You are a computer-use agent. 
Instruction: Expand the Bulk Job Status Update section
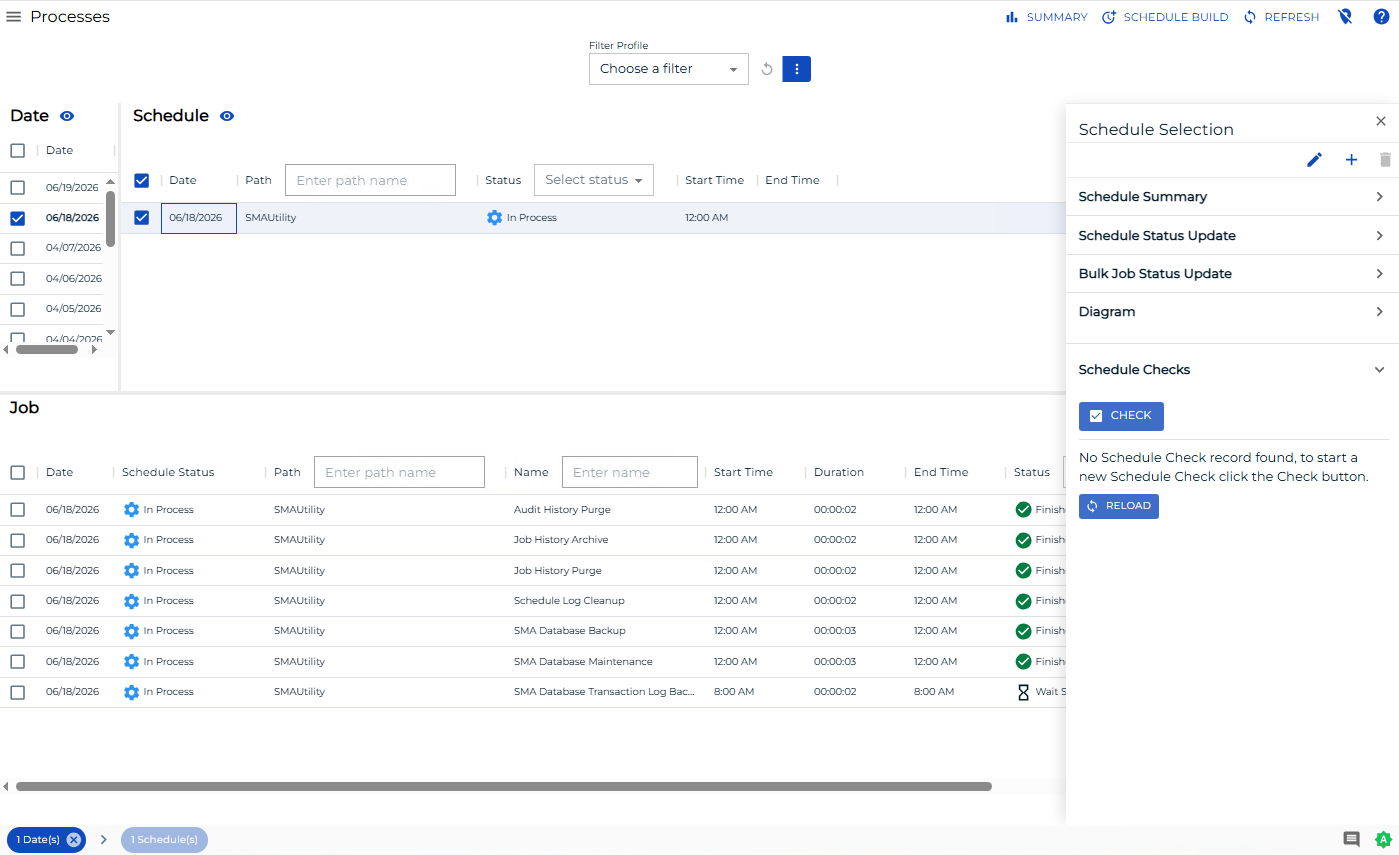click(x=1229, y=274)
